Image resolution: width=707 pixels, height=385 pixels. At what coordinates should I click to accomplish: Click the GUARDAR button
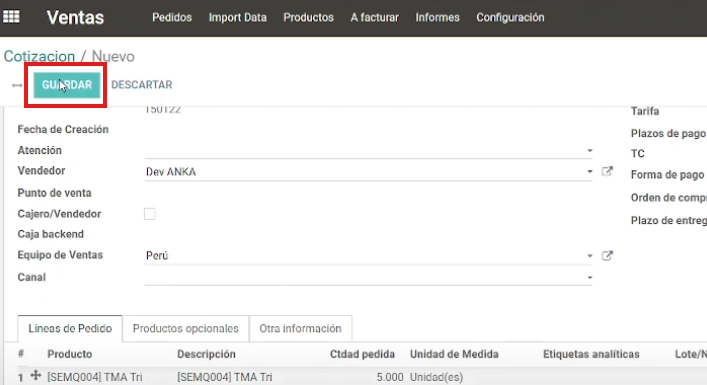tap(67, 85)
